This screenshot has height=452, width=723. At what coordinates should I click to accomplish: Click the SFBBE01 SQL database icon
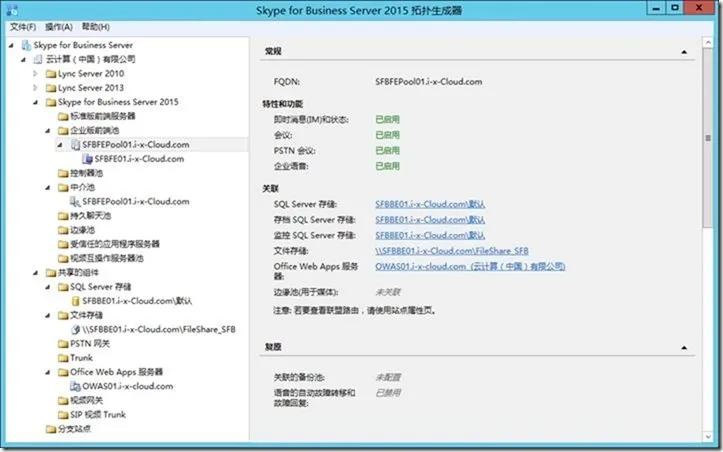pyautogui.click(x=76, y=301)
